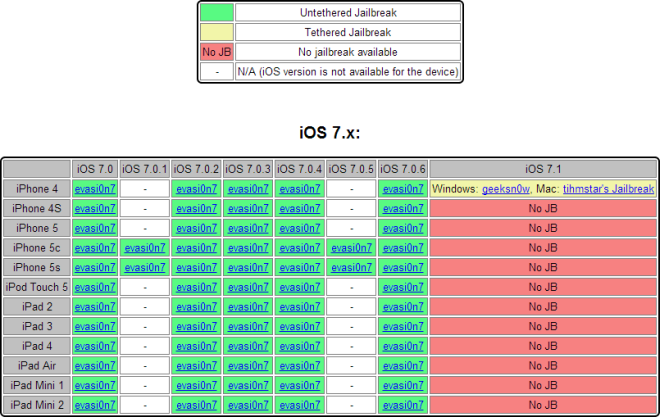The height and width of the screenshot is (417, 660).
Task: Open evasi0n7 for iPad 4 iOS 7.0.4
Action: (300, 346)
